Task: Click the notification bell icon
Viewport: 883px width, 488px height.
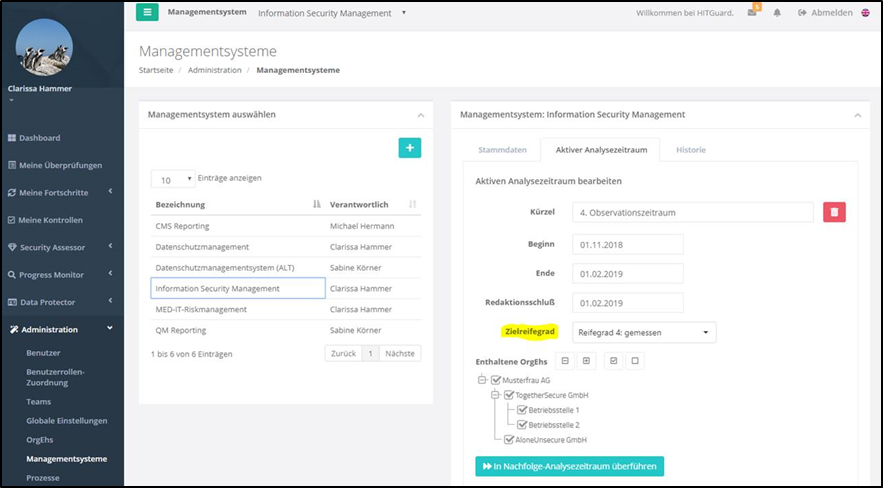Action: 777,13
